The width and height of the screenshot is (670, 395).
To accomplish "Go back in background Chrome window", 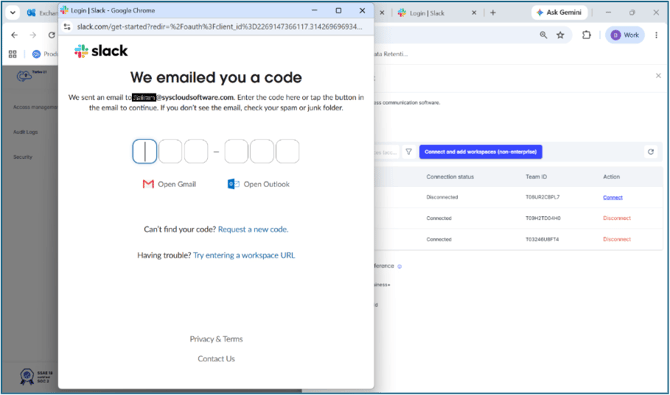I will coord(15,35).
